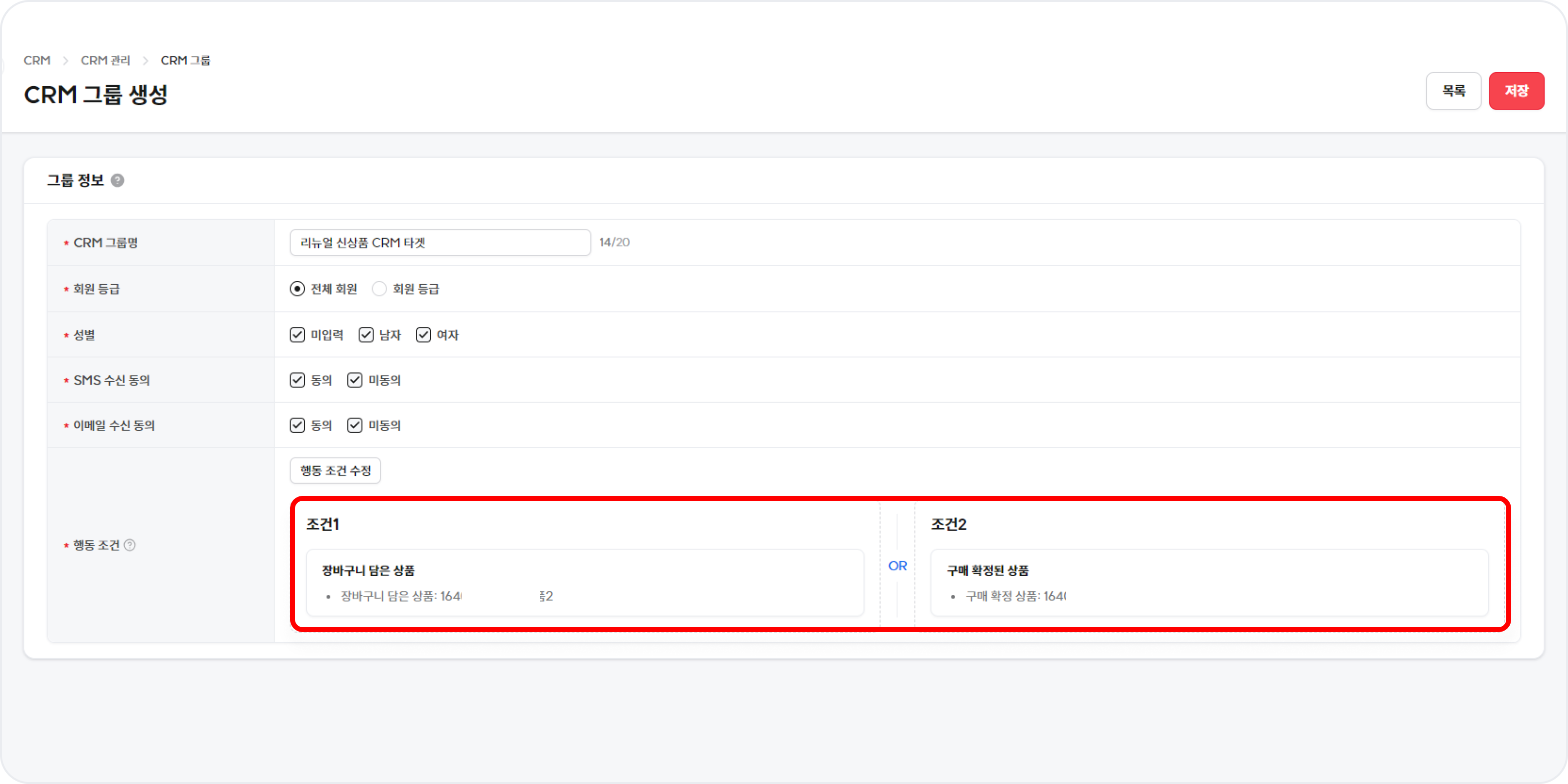Uncheck 미동의 under SMS 수신 동의
Screen dimensions: 1568x784
click(x=355, y=380)
